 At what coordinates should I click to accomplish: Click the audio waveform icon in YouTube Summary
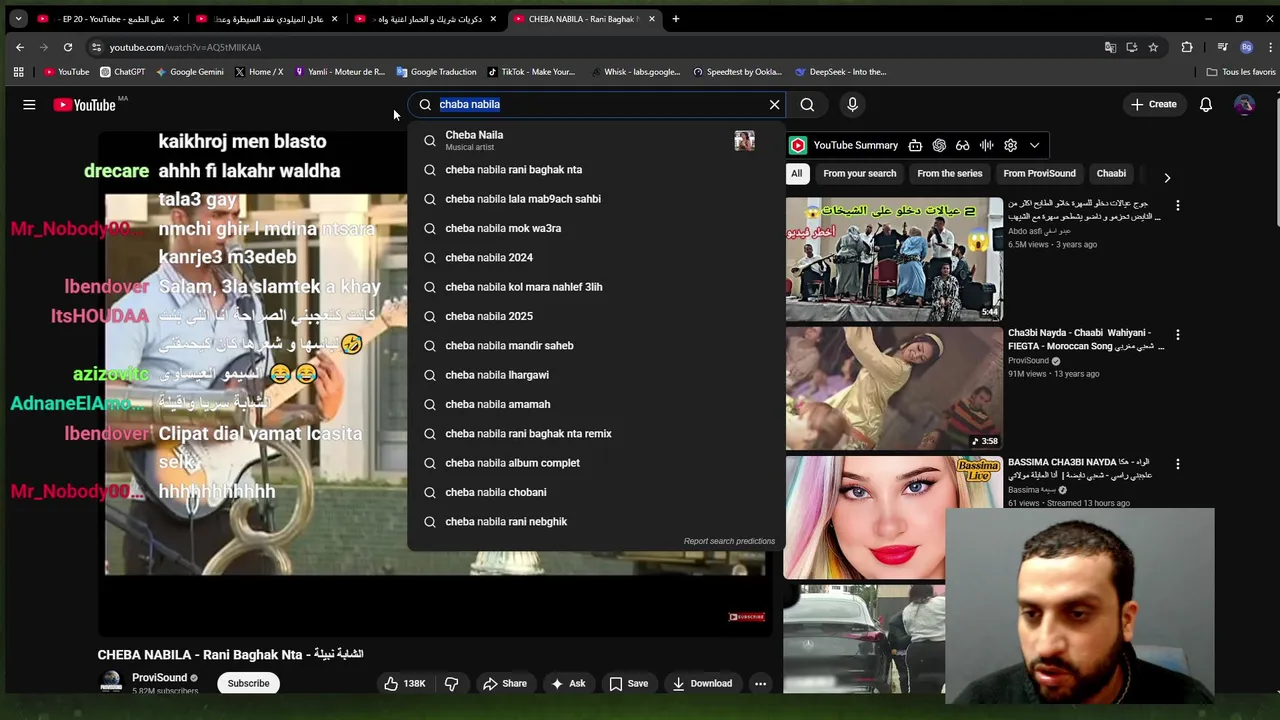pyautogui.click(x=987, y=145)
